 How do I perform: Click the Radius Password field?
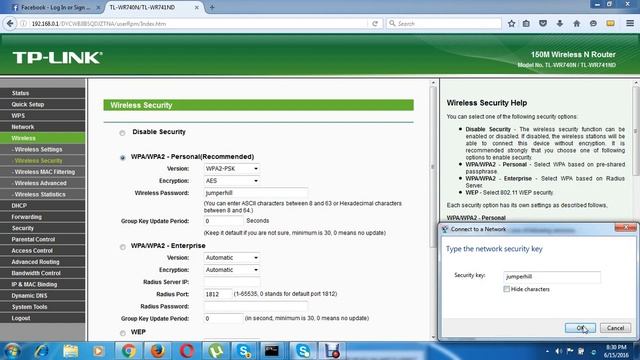pyautogui.click(x=256, y=306)
